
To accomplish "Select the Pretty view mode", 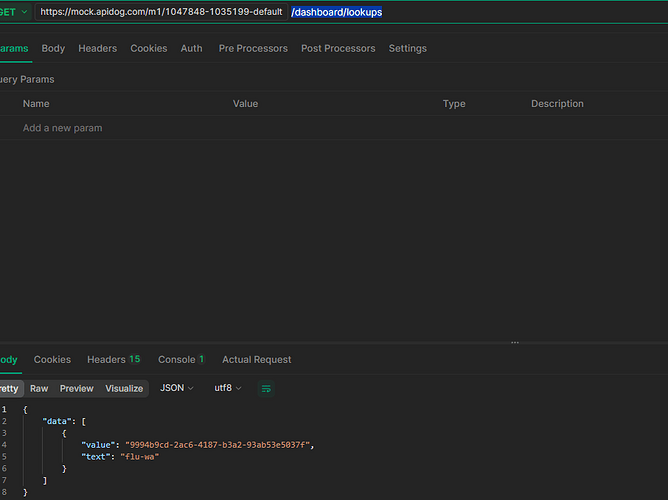I will [x=10, y=389].
